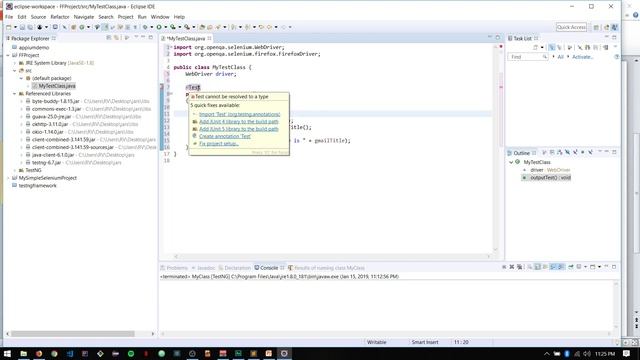The height and width of the screenshot is (360, 640).
Task: Open the New wizard dropdown arrow
Action: pos(15,27)
